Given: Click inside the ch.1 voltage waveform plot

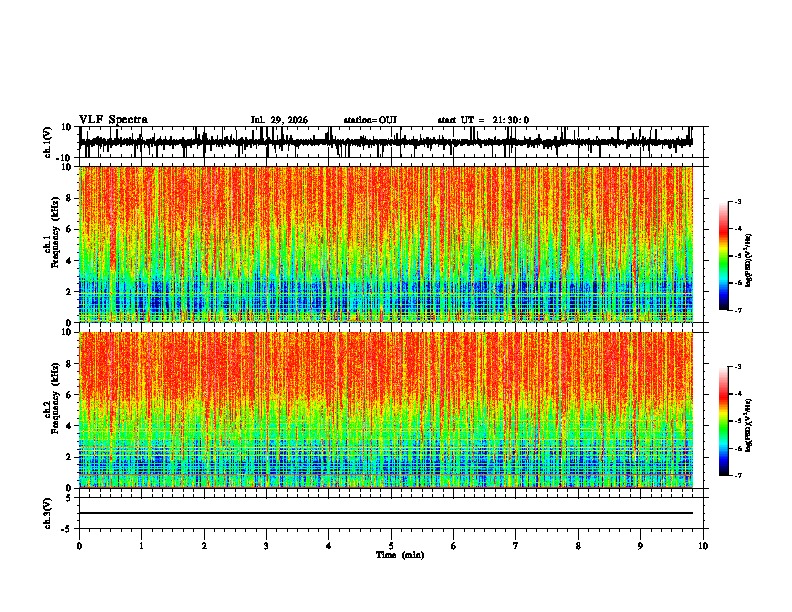Looking at the screenshot, I should coord(391,142).
